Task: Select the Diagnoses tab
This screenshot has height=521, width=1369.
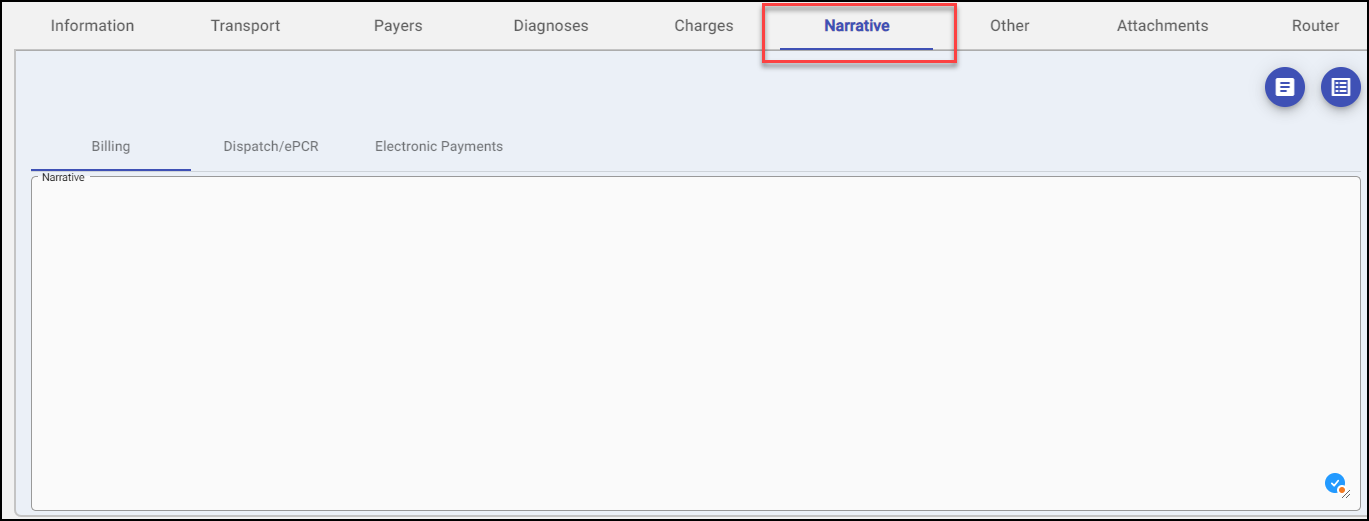Action: [551, 26]
